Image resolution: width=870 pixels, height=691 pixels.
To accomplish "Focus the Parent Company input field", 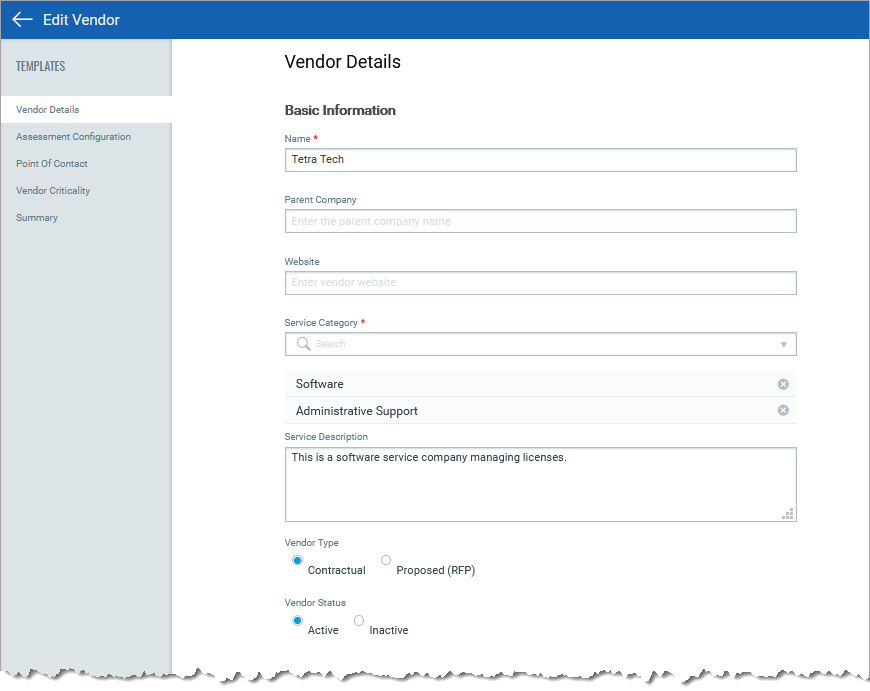I will click(x=540, y=221).
